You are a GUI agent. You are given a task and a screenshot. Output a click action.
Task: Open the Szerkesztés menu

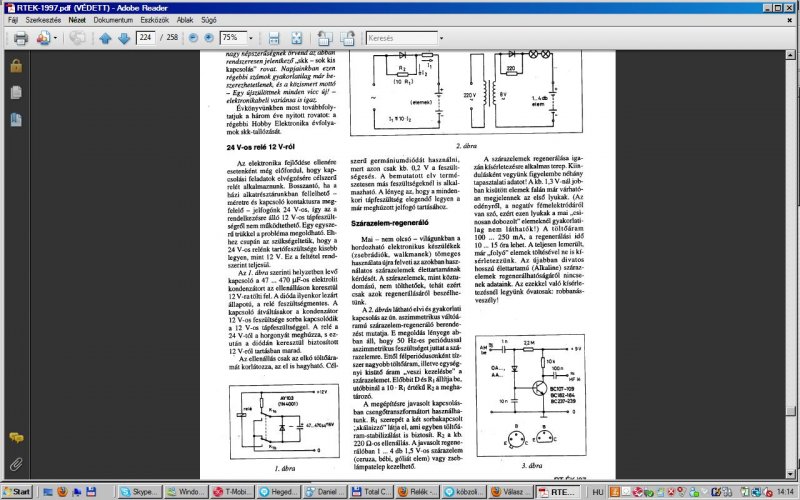43,20
